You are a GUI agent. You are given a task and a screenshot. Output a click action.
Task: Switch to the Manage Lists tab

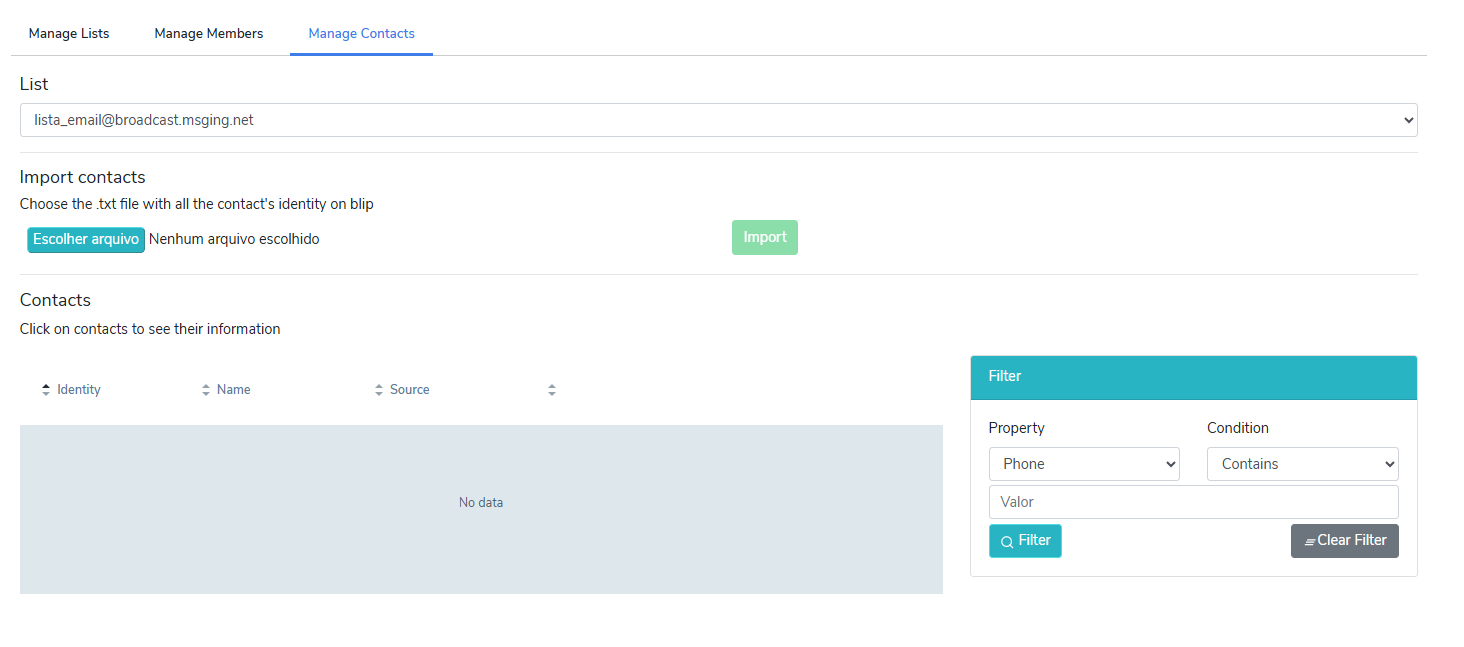pyautogui.click(x=69, y=33)
